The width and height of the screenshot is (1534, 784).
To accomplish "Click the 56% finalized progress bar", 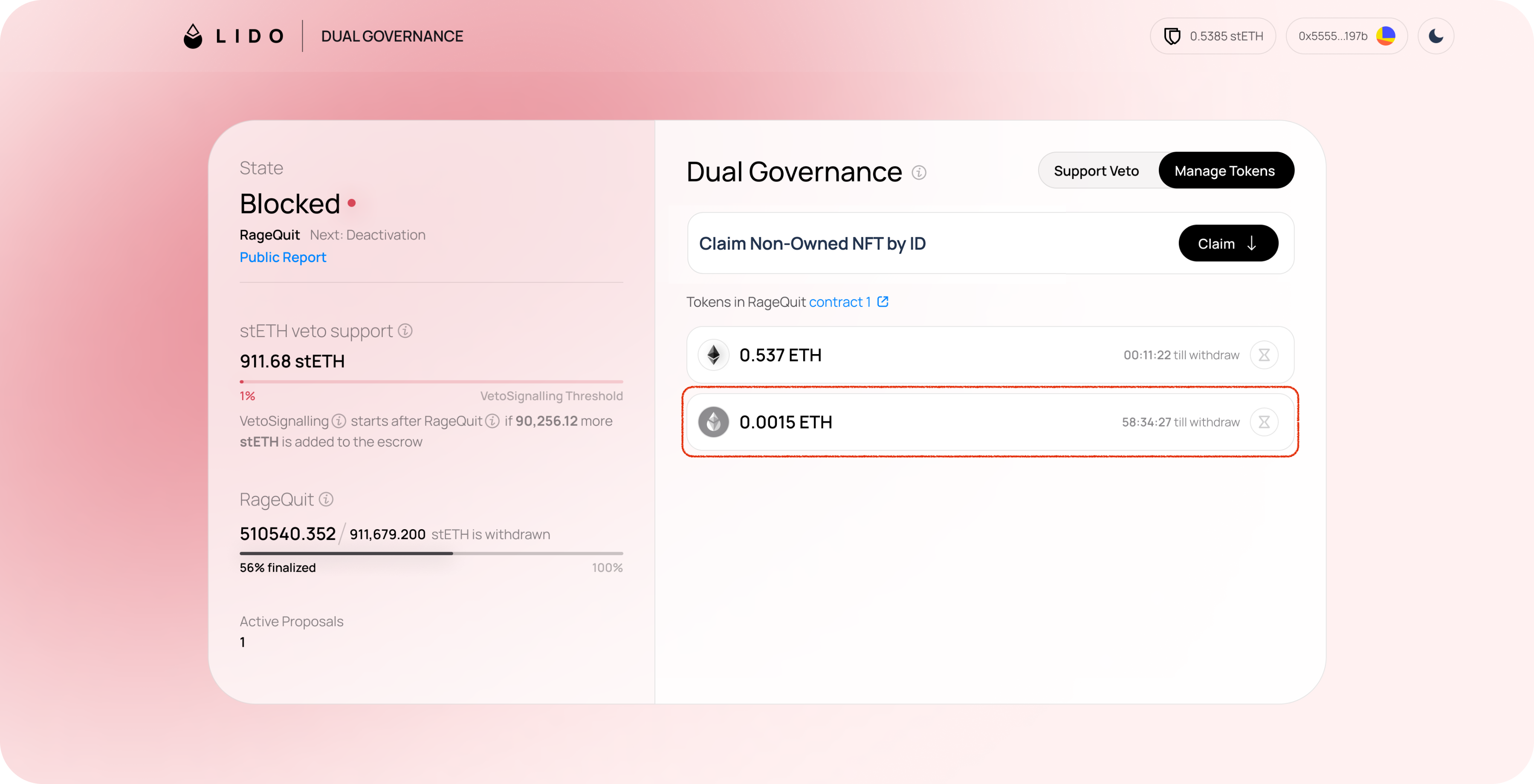I will [431, 553].
